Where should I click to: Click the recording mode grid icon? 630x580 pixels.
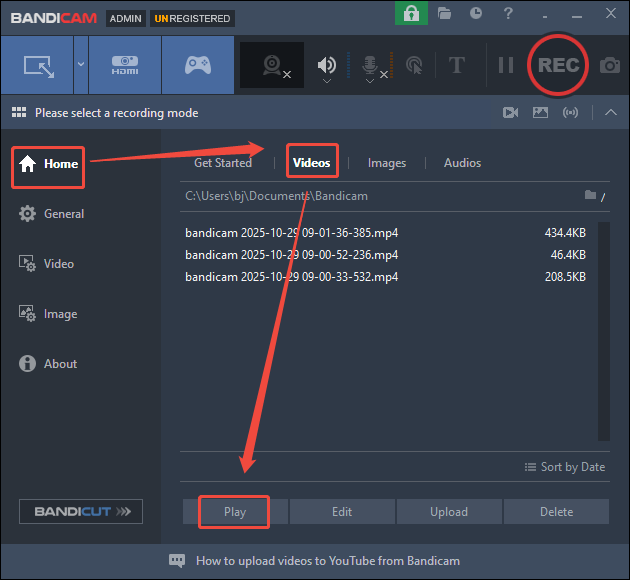pos(19,112)
